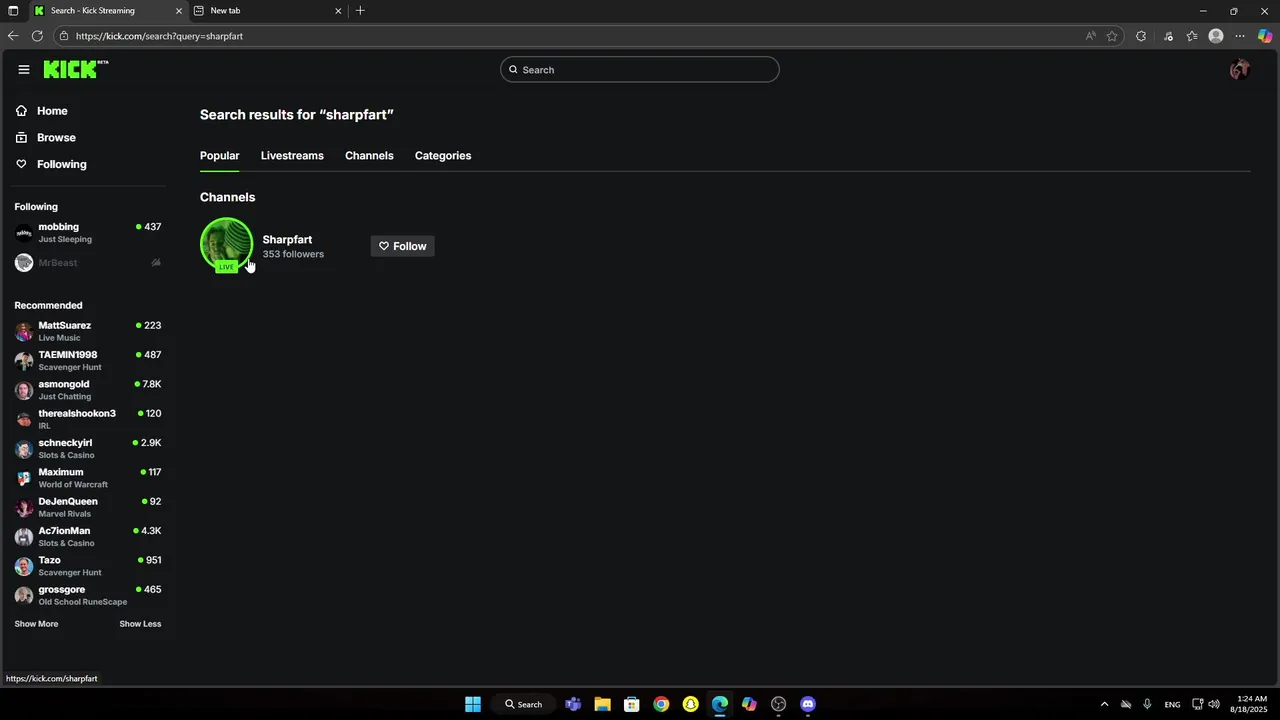Open schneckyirl recommended channel
The image size is (1280, 720).
(88, 449)
